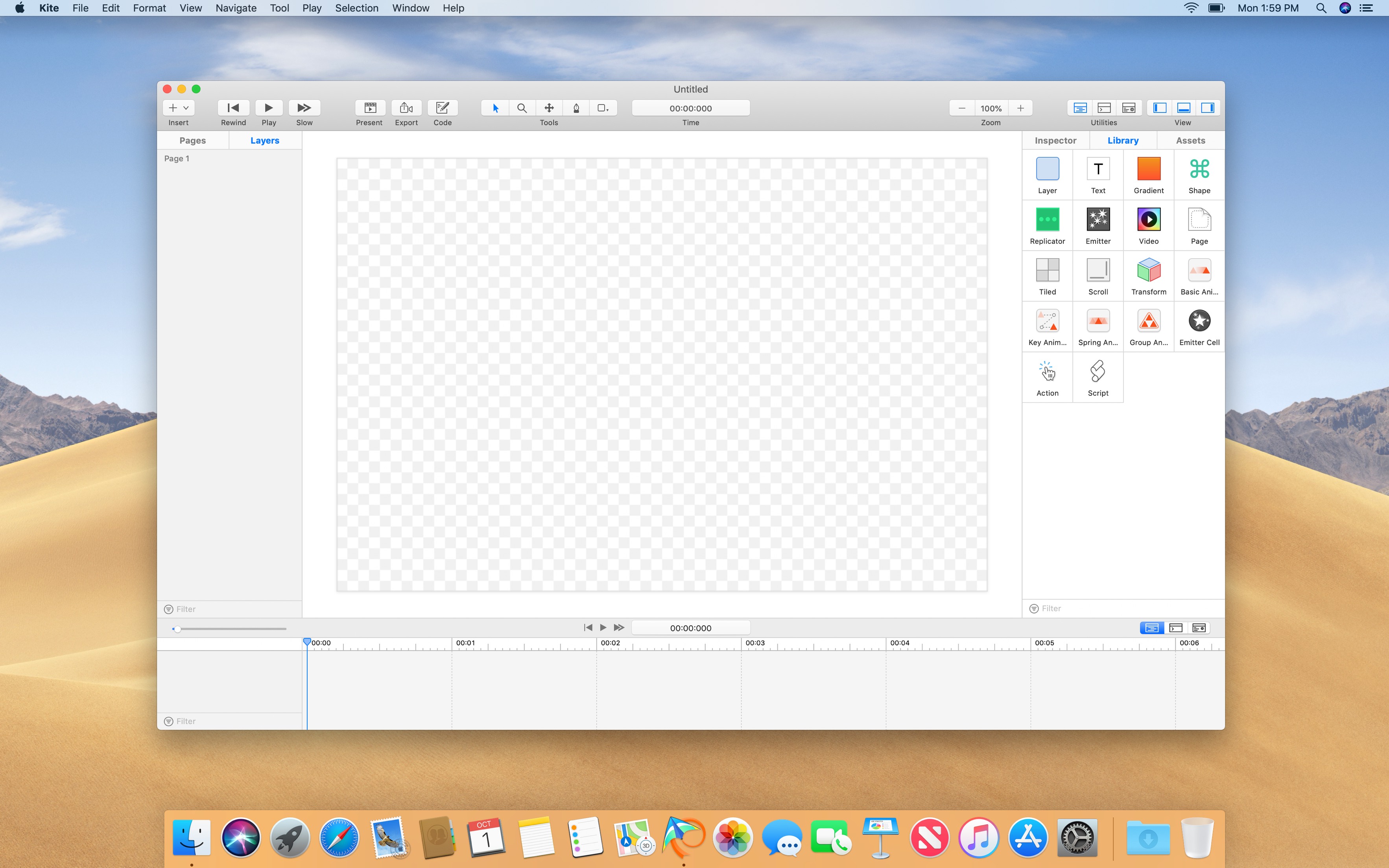Toggle the console Utilities button in toolbar
This screenshot has width=1389, height=868.
pos(1104,108)
